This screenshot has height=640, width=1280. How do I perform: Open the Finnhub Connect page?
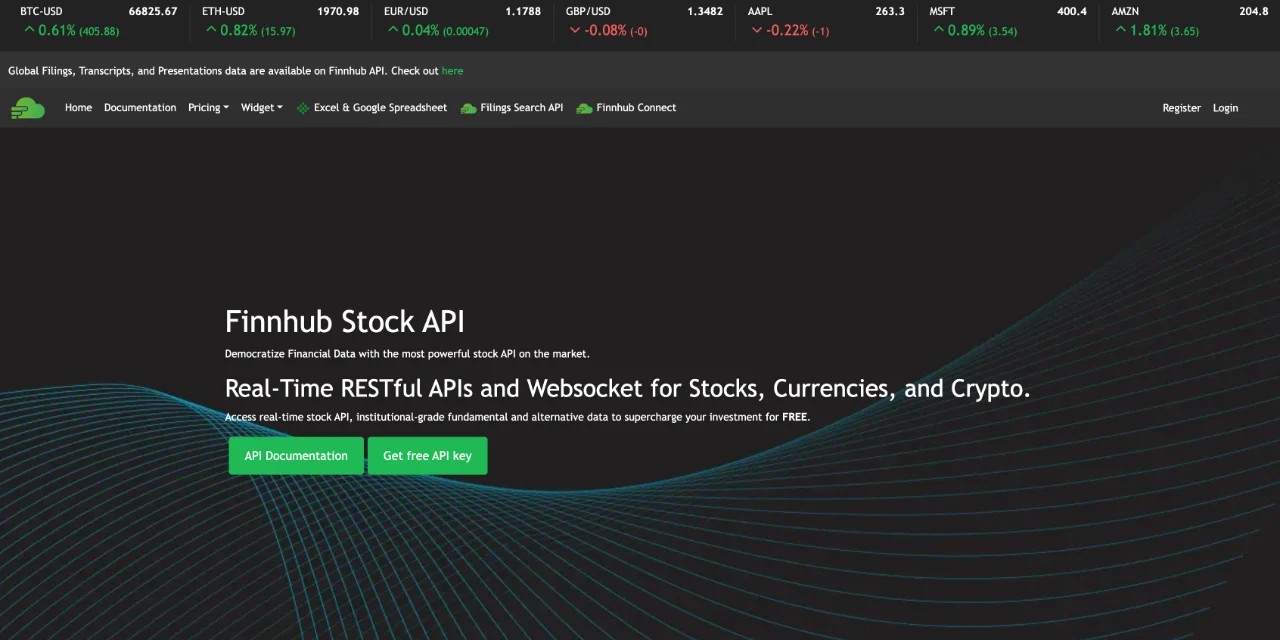[x=636, y=108]
